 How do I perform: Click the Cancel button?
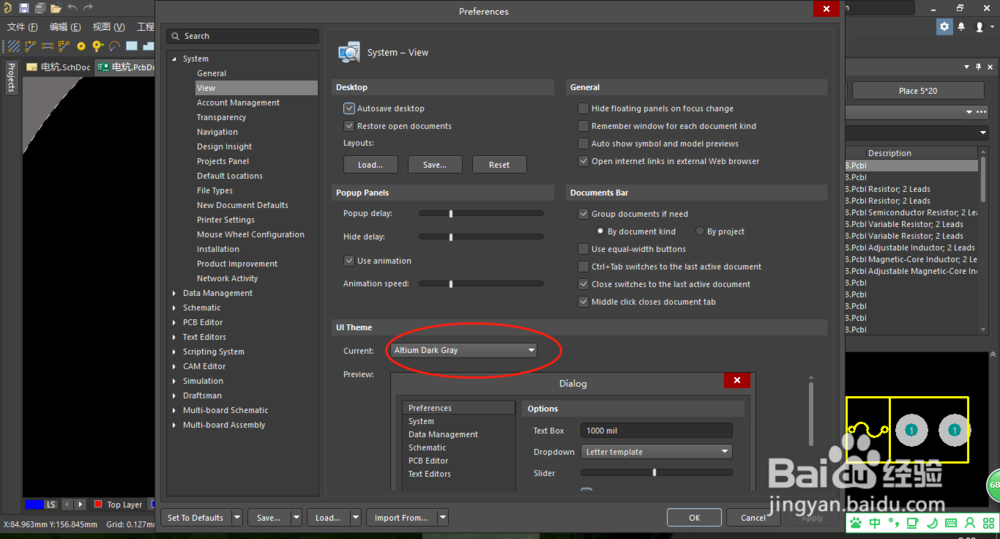tap(753, 517)
